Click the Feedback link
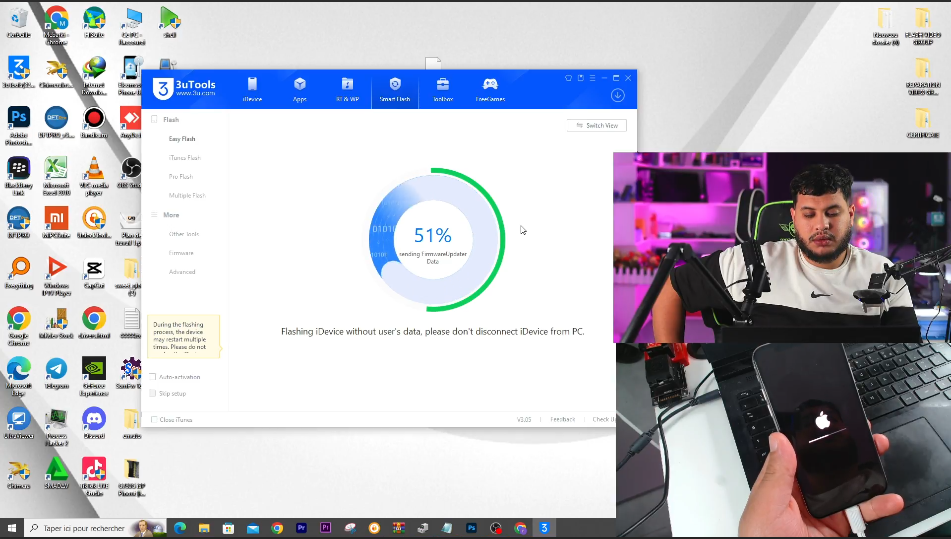The width and height of the screenshot is (951, 539). pos(562,420)
